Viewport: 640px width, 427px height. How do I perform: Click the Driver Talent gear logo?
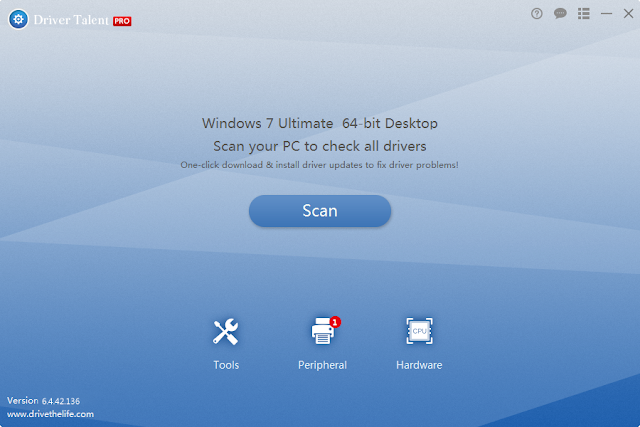coord(18,19)
